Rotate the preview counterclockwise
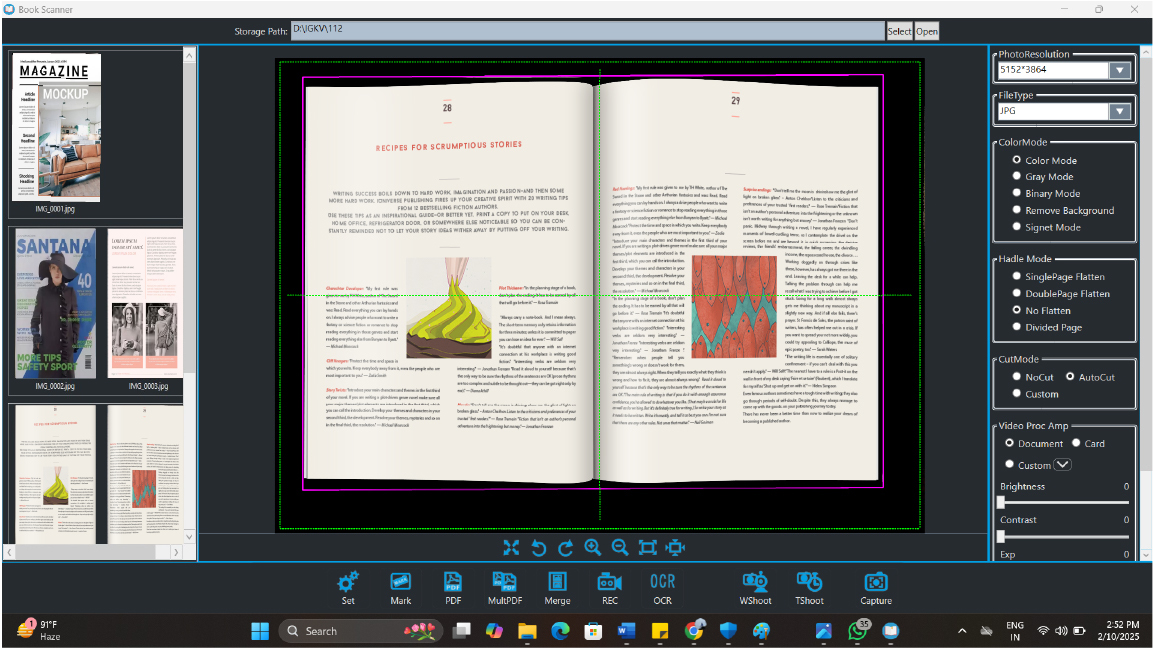1153x649 pixels. click(538, 547)
